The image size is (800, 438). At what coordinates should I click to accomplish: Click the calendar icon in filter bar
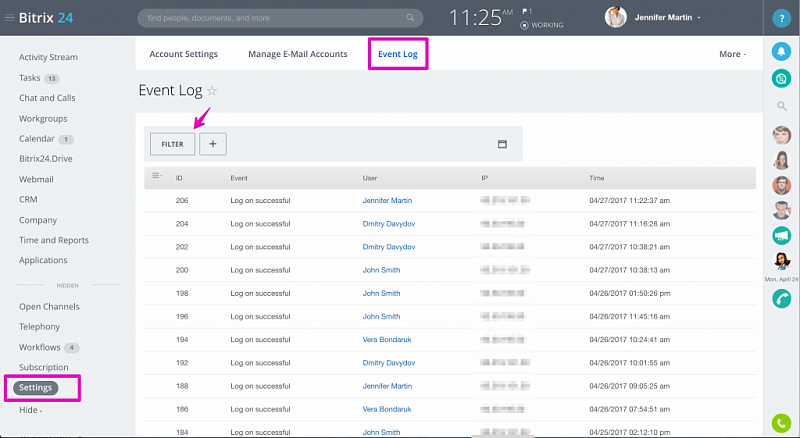[502, 144]
